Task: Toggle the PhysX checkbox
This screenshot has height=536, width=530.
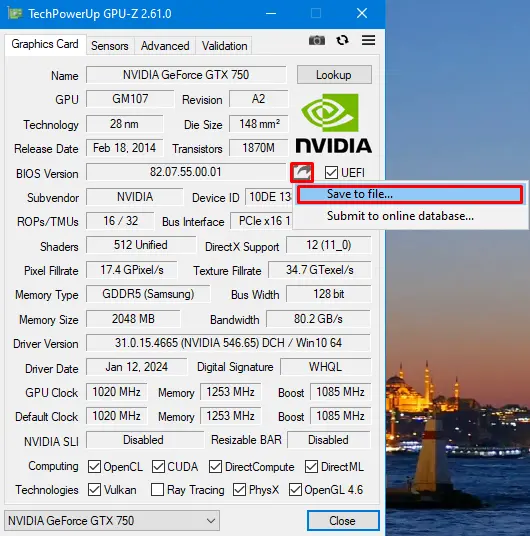Action: pos(239,490)
